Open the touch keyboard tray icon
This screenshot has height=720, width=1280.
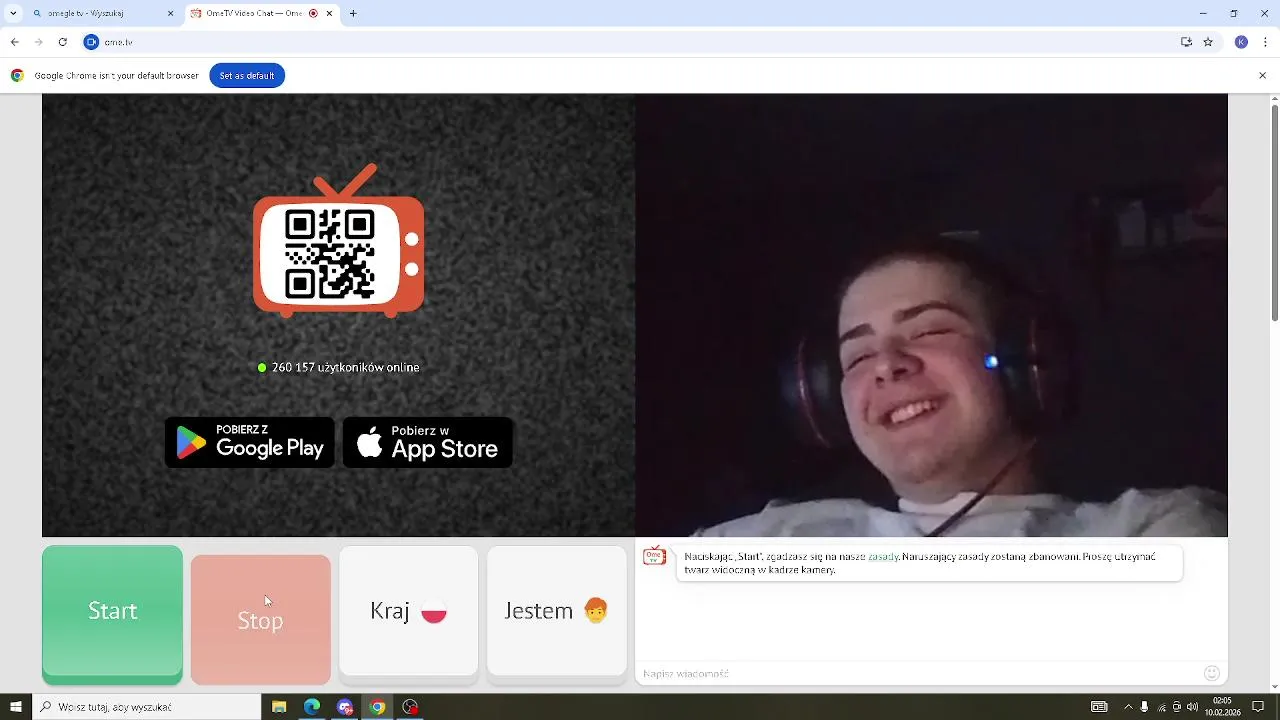point(1099,707)
